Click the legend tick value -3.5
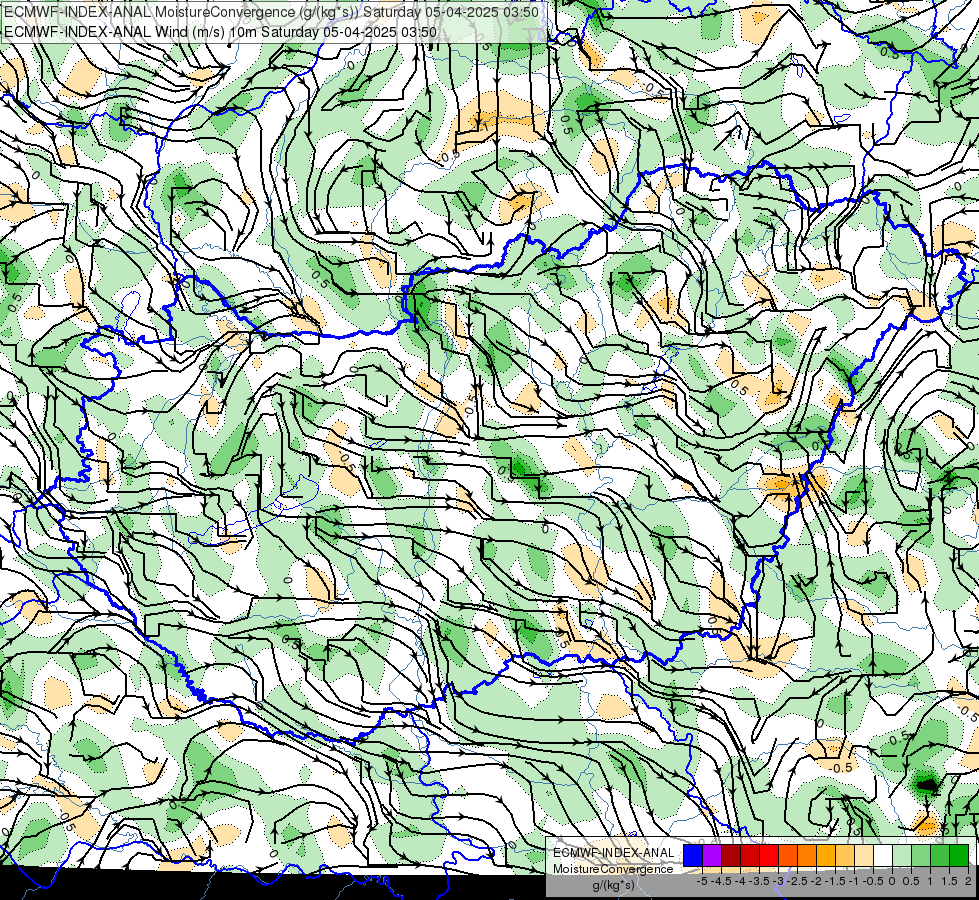Image resolution: width=979 pixels, height=900 pixels. click(759, 881)
